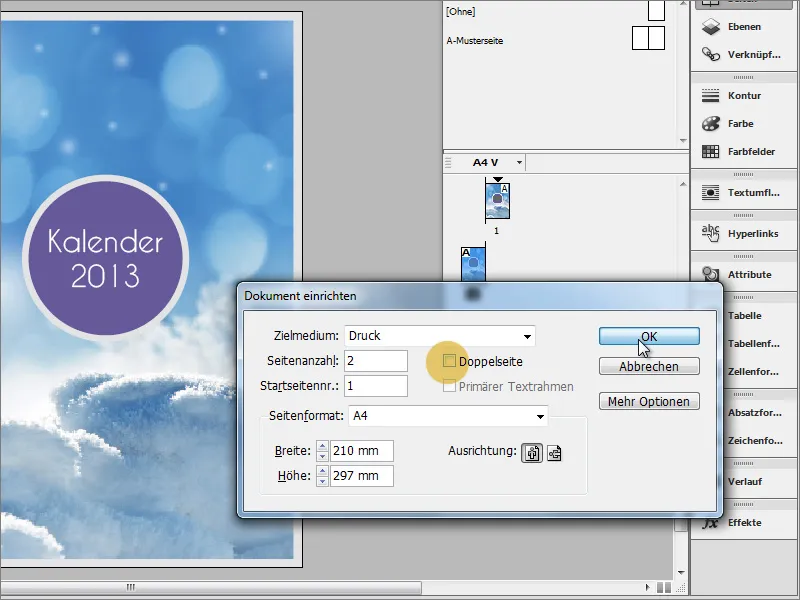Confirm dialog with OK button
The image size is (800, 600).
[649, 336]
